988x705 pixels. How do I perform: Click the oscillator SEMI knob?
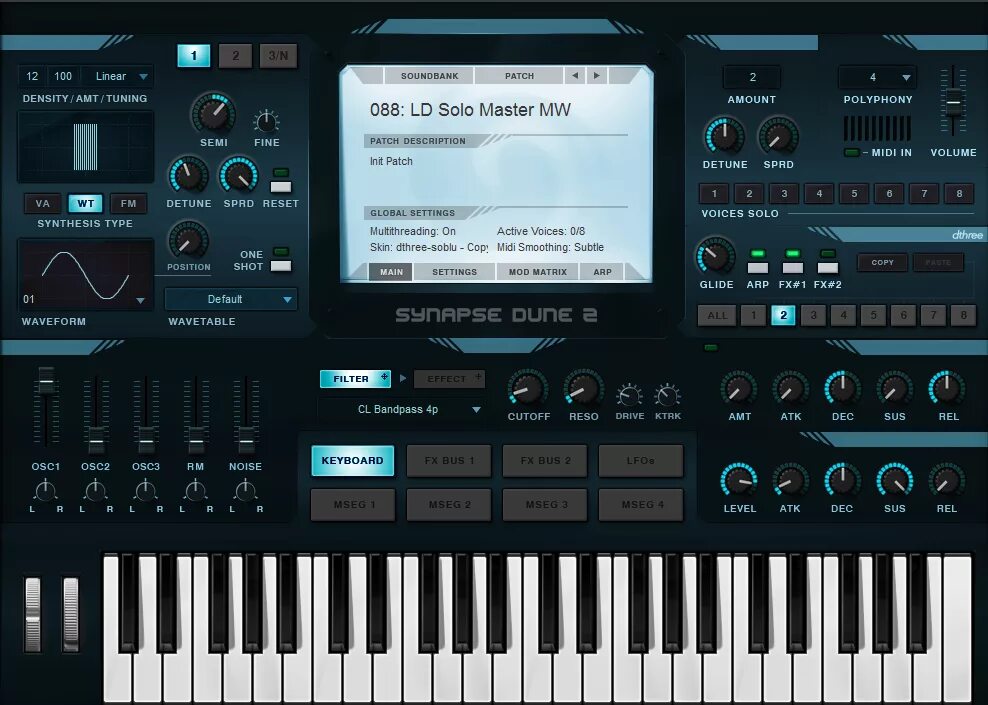(213, 113)
